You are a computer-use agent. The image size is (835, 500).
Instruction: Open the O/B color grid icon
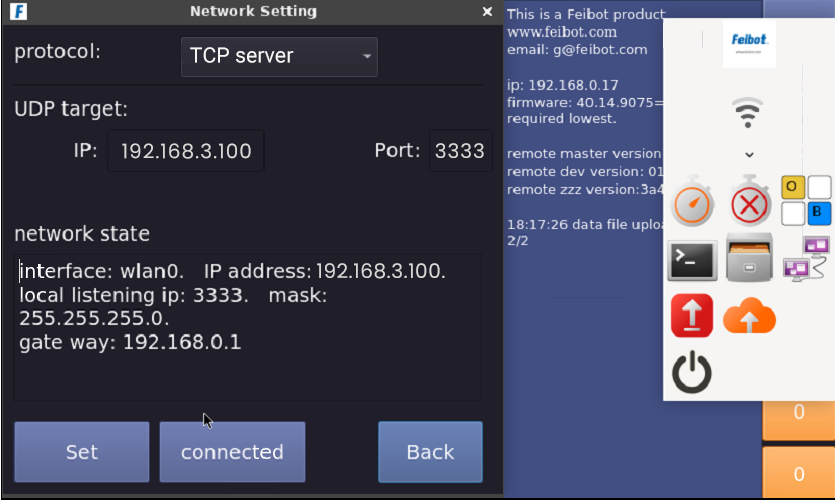pyautogui.click(x=806, y=200)
